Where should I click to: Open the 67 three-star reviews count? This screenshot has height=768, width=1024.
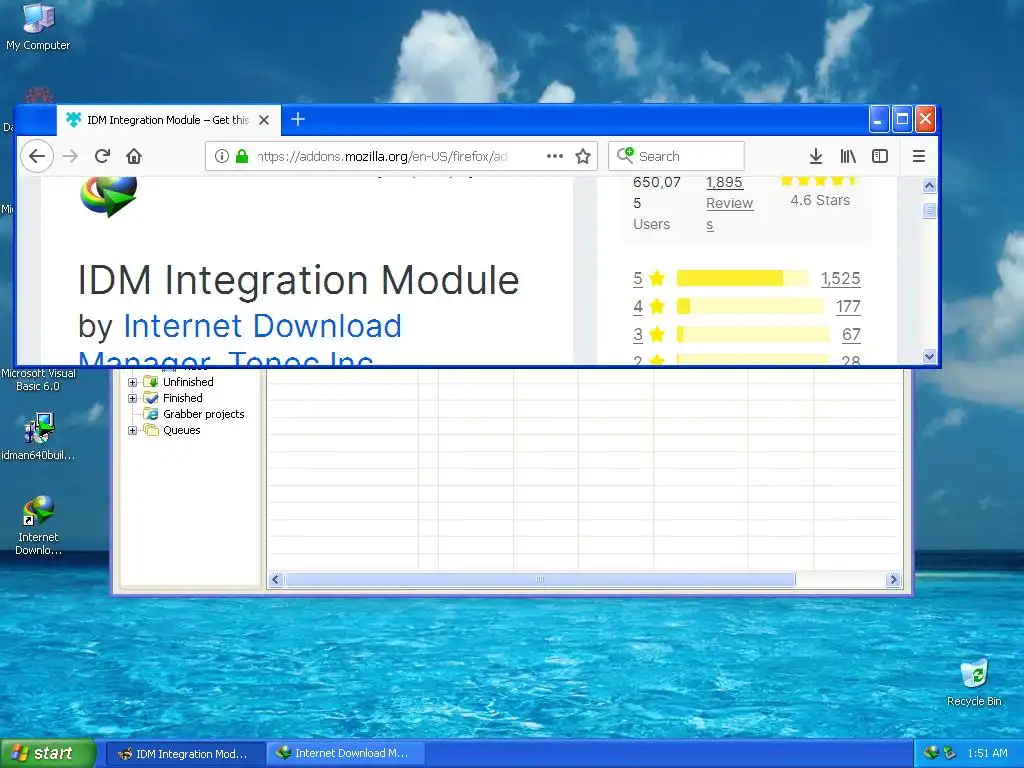coord(851,334)
